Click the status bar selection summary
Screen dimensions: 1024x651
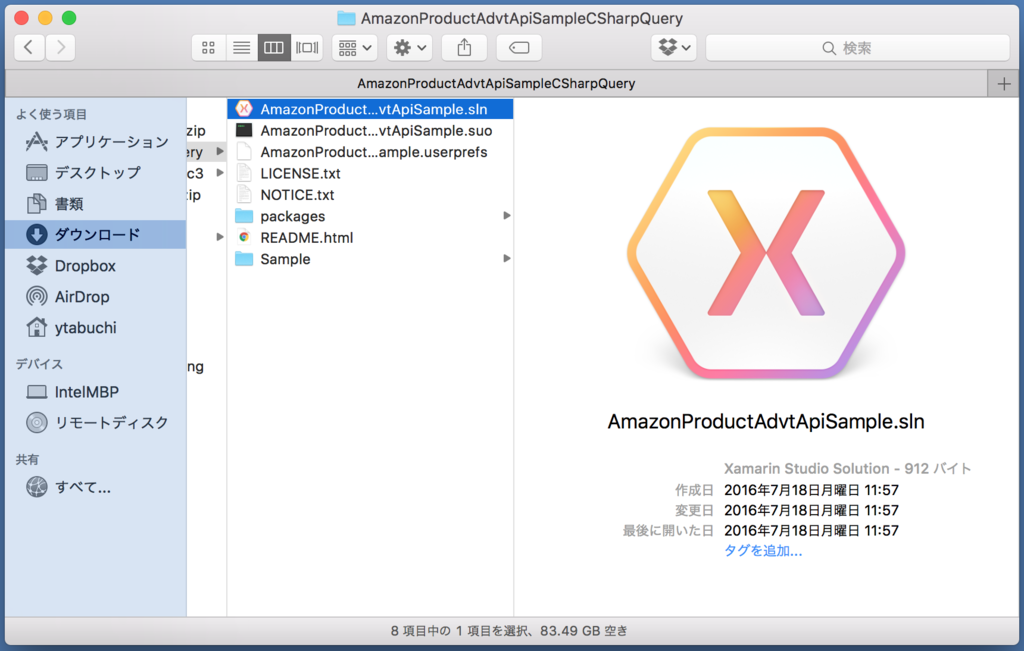[x=509, y=631]
